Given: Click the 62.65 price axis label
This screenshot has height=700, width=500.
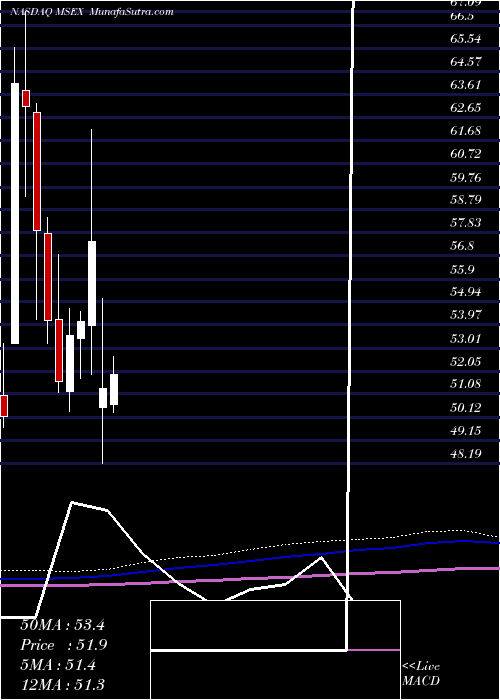Looking at the screenshot, I should click(x=466, y=108).
